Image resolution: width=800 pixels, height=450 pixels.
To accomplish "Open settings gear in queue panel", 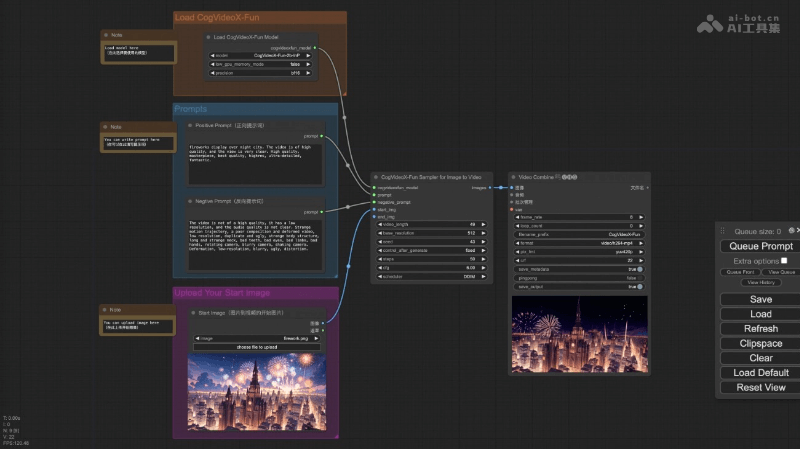I will [789, 231].
